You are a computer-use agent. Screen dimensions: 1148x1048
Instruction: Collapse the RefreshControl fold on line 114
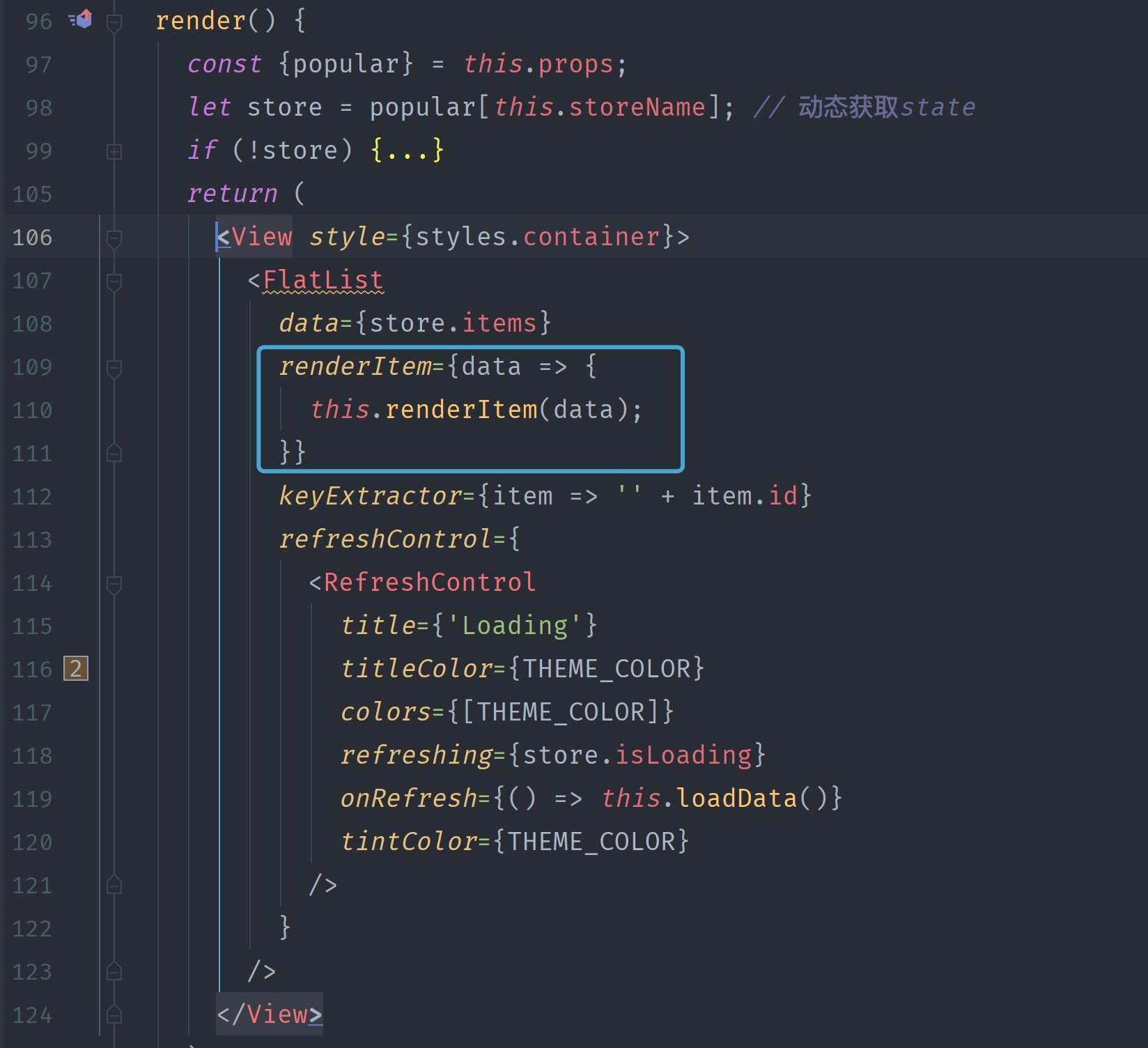114,584
